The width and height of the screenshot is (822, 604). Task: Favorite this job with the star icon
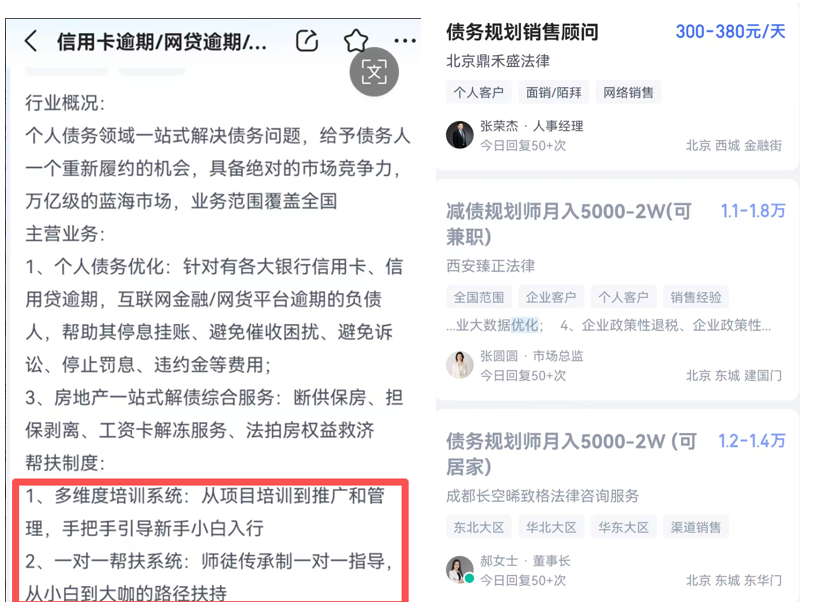(x=356, y=41)
